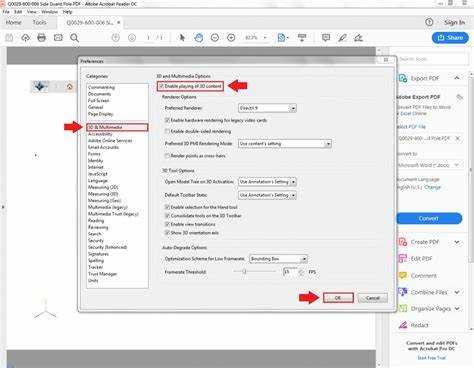Collapse the Export PDF panel chevron
Viewport: 474px width, 368px height.
click(457, 78)
